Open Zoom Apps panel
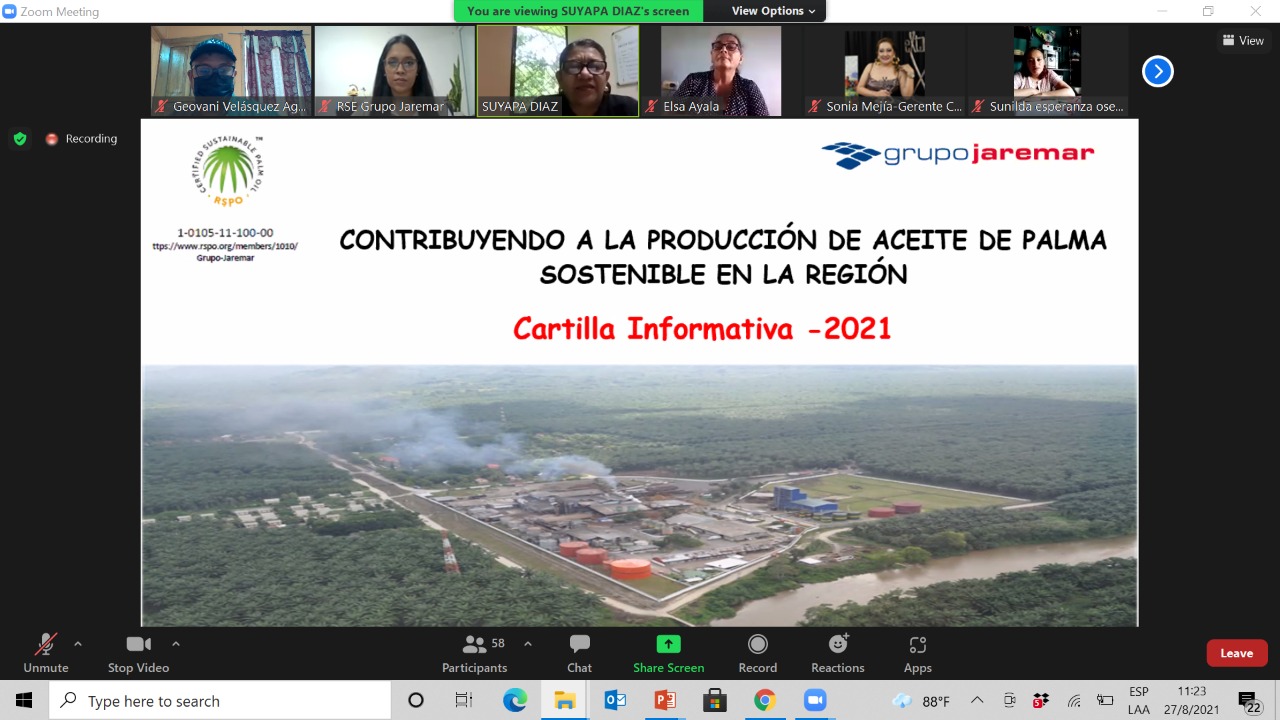The width and height of the screenshot is (1280, 720). coord(917,653)
